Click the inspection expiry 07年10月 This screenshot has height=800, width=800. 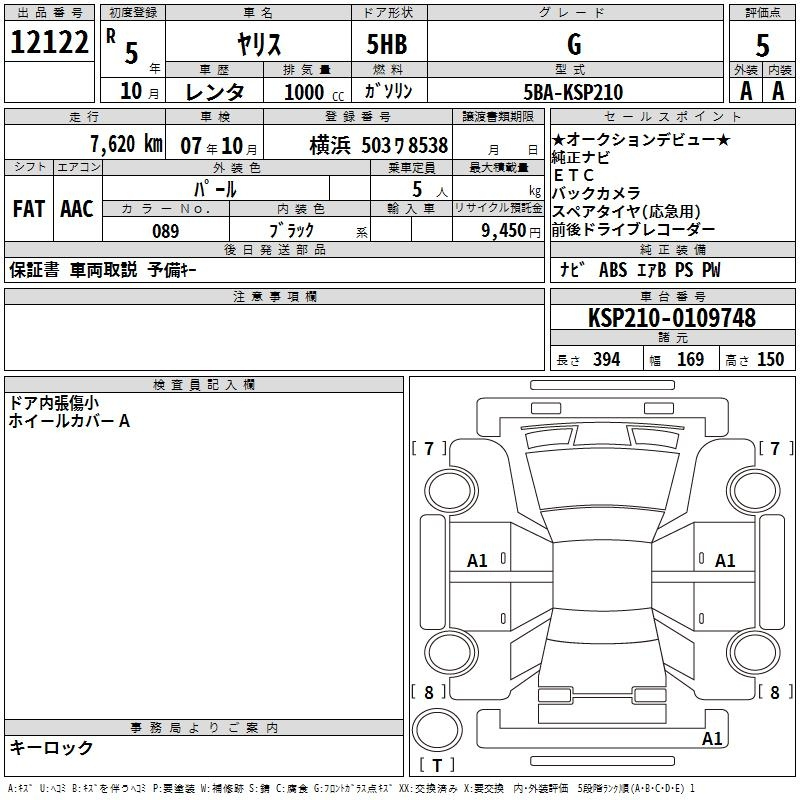(x=219, y=146)
